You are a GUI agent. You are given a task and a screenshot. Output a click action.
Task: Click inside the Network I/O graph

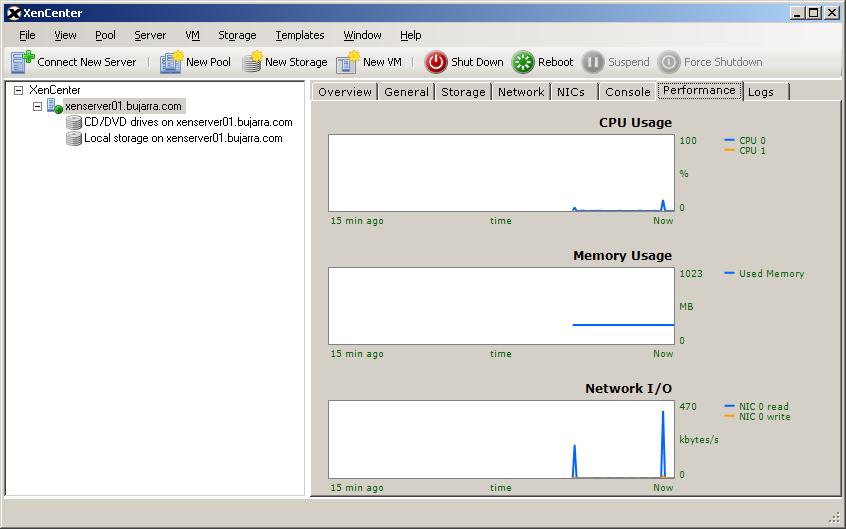(501, 439)
